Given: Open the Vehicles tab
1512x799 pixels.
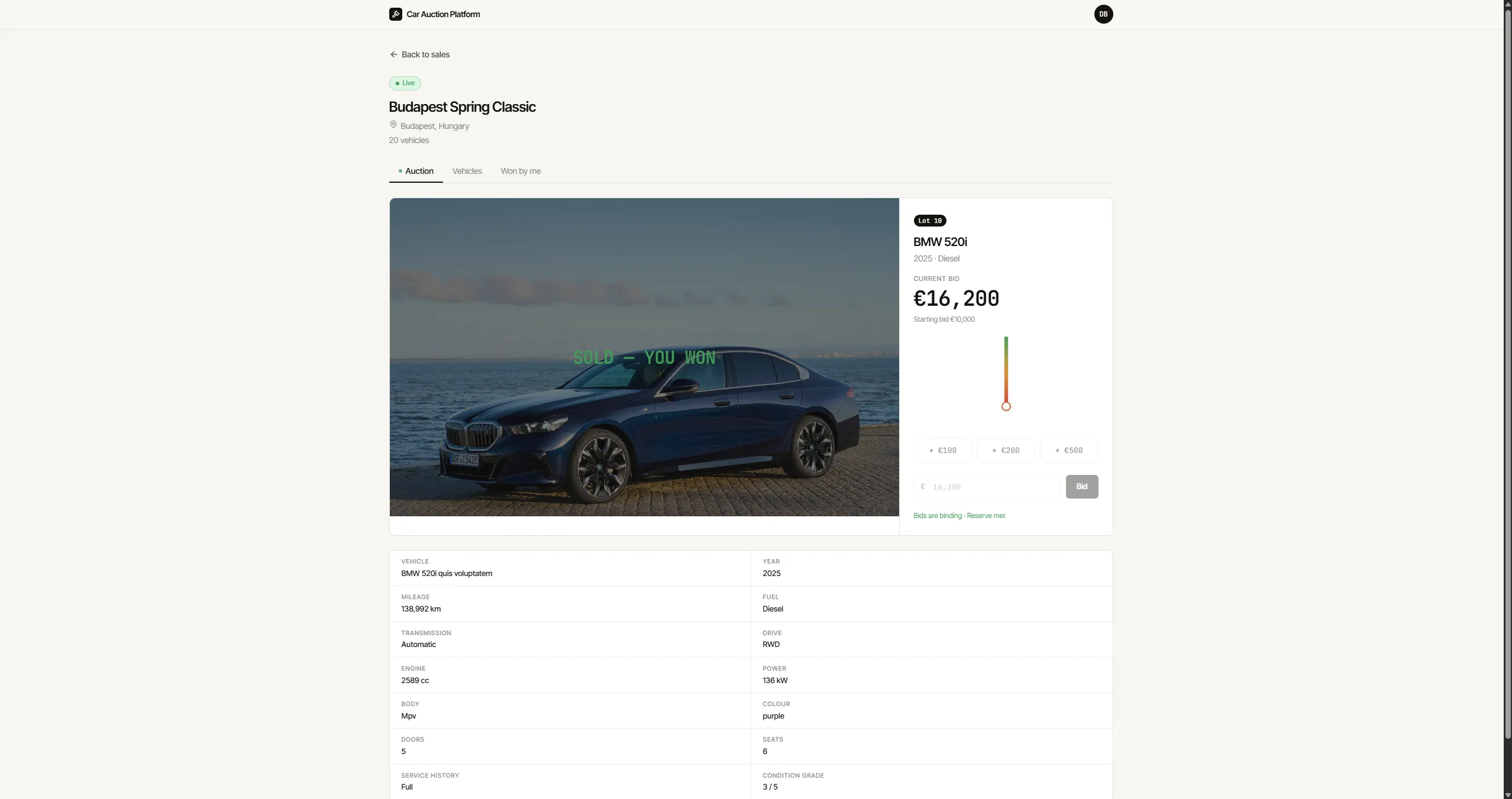Looking at the screenshot, I should (x=467, y=171).
